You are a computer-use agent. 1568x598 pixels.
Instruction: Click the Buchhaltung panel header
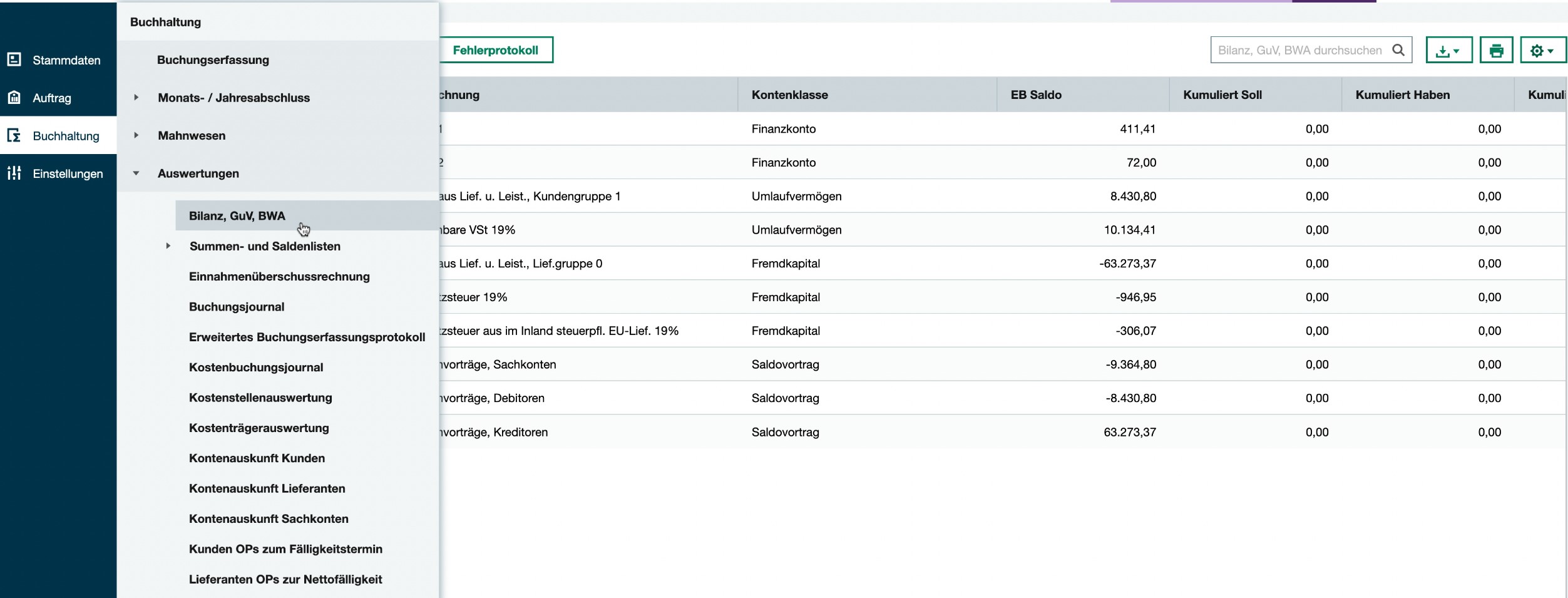coord(165,22)
